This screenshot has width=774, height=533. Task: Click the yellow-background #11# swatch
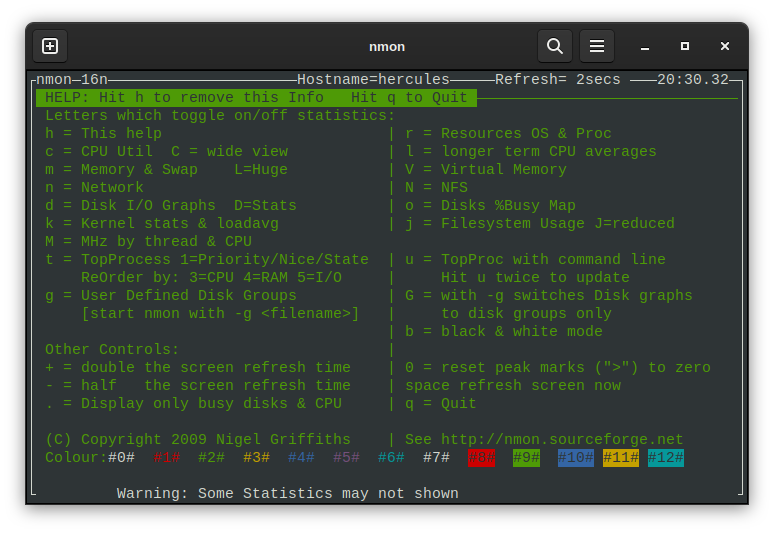click(x=620, y=457)
